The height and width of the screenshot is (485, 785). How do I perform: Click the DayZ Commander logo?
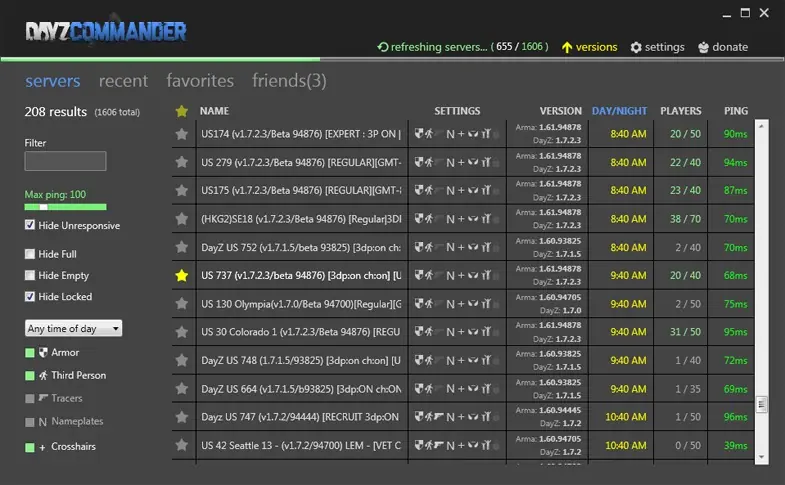[106, 32]
